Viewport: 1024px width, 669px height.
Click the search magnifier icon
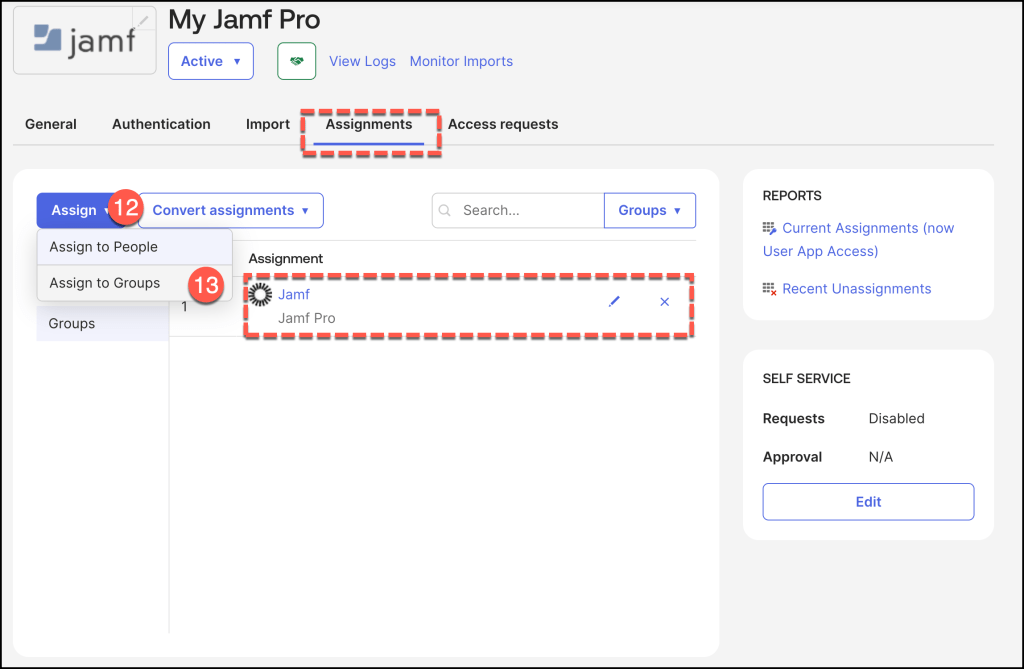(447, 211)
